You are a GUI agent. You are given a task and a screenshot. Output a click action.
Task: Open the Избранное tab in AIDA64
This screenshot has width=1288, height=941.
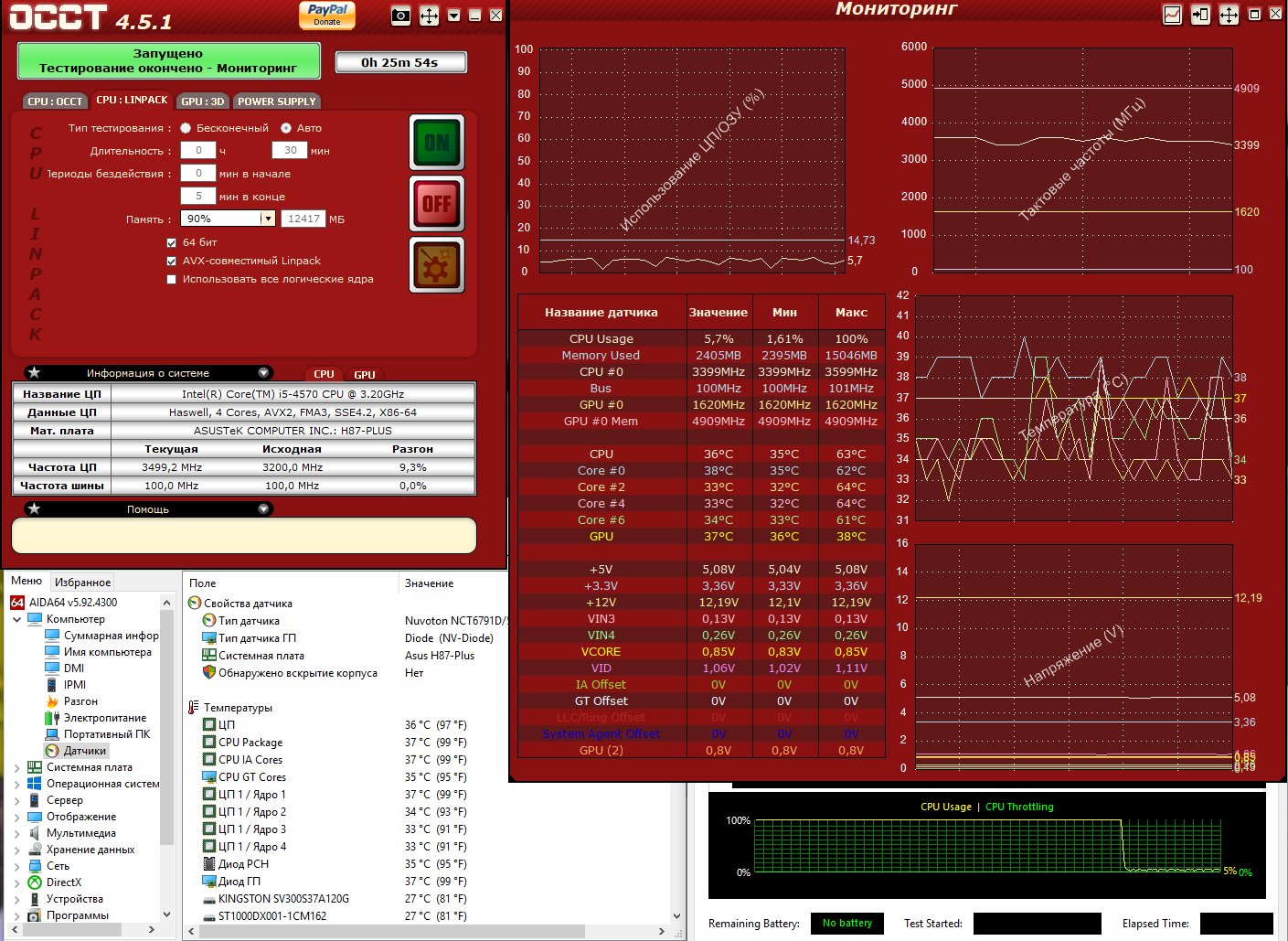pos(82,582)
